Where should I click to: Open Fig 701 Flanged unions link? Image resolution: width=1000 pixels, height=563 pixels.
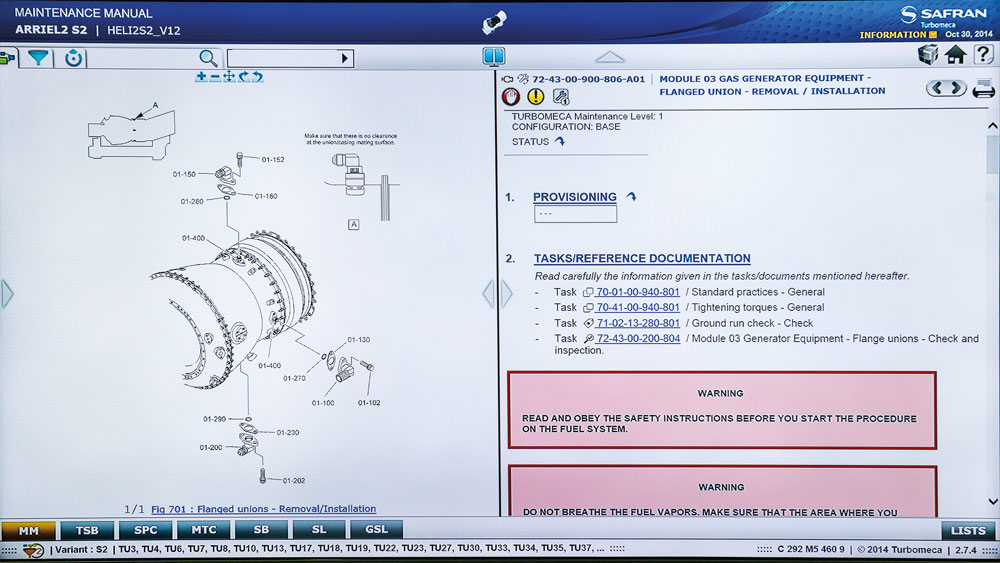pyautogui.click(x=263, y=509)
